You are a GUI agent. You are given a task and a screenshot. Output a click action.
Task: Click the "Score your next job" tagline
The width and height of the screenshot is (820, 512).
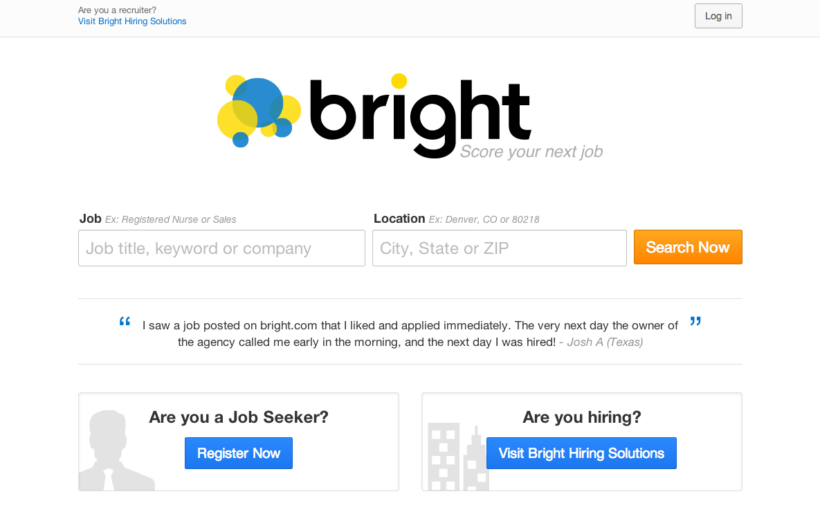531,152
